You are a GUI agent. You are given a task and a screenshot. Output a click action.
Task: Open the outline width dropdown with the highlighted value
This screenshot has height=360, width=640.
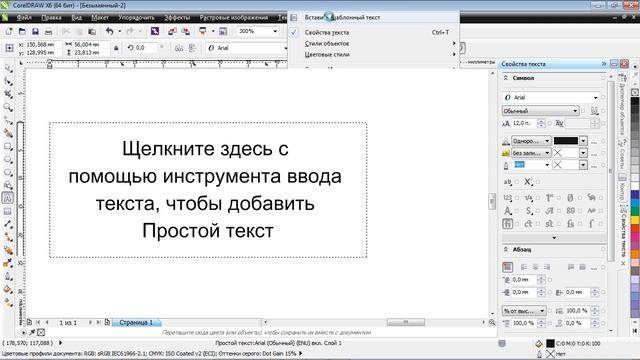(x=547, y=165)
